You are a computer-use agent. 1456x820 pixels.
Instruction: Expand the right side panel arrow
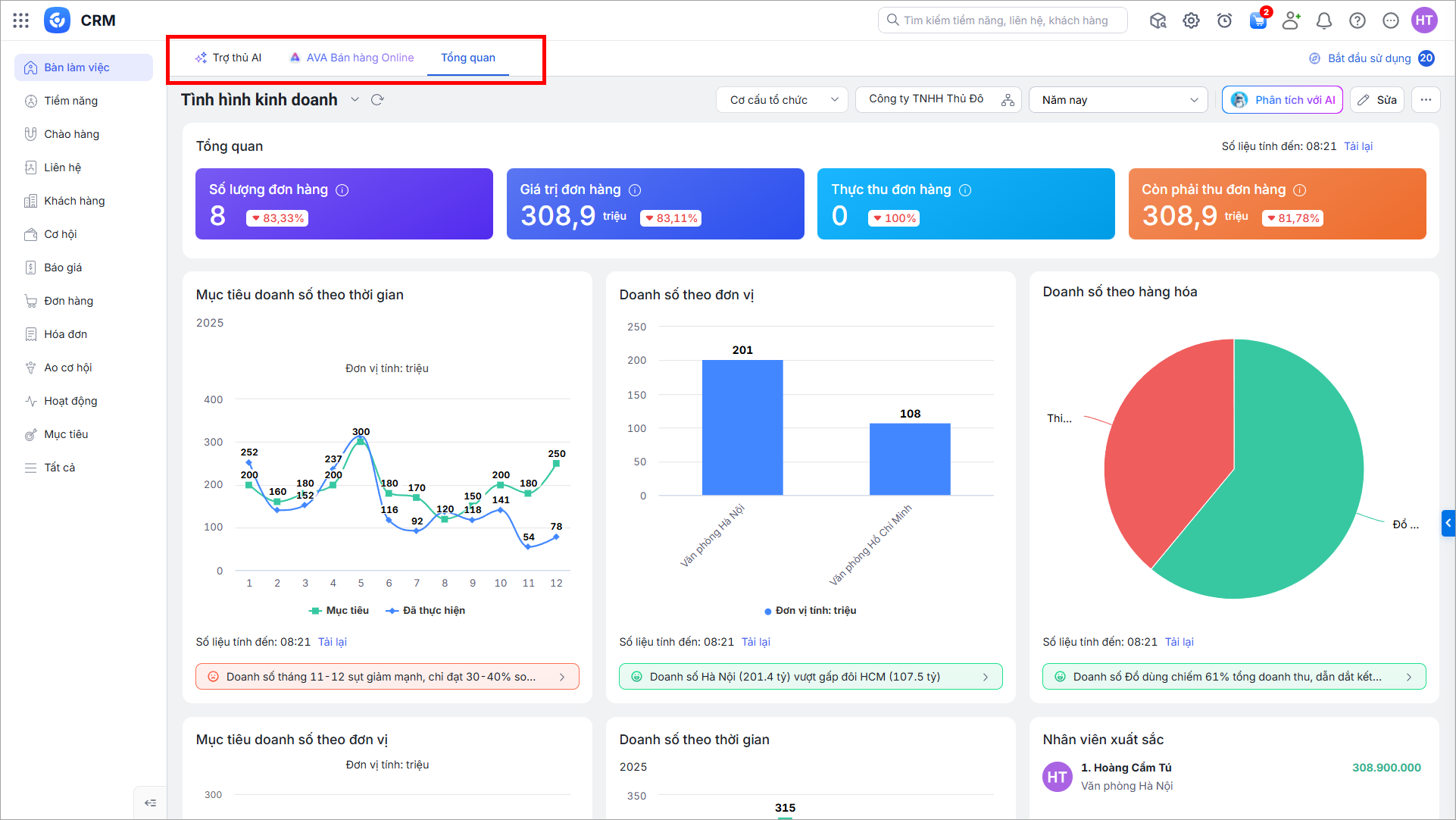tap(1448, 523)
